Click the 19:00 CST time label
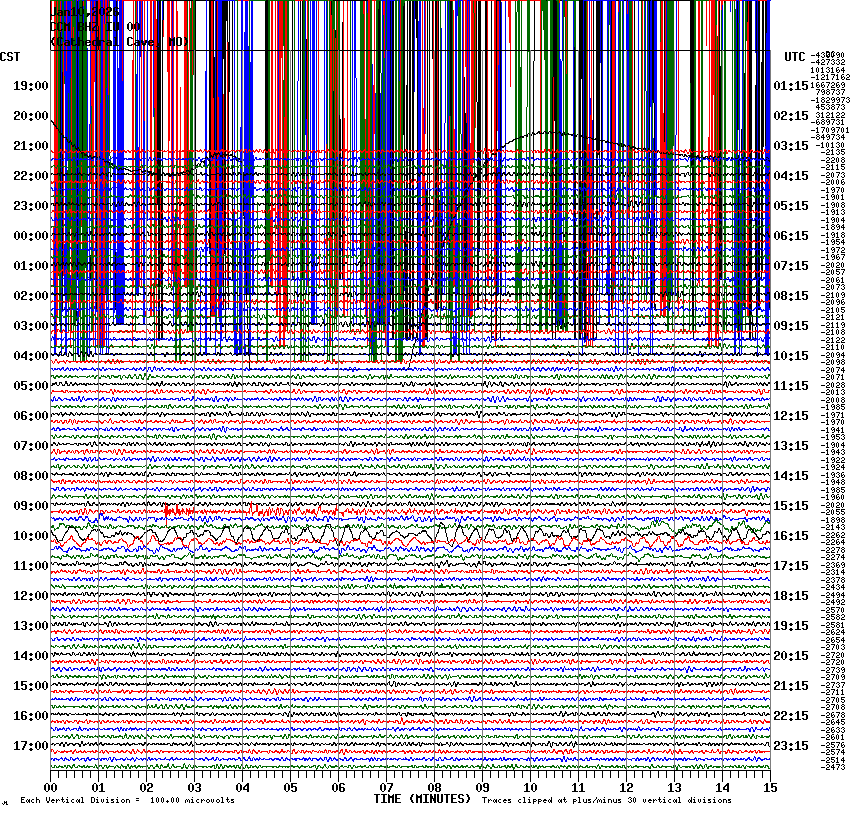Screen dimensions: 850x814 point(30,86)
